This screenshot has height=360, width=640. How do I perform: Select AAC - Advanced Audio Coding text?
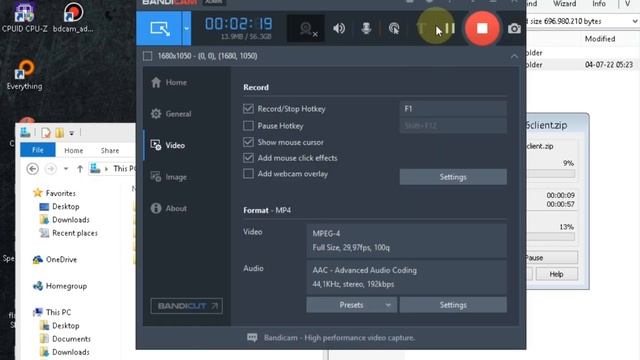pyautogui.click(x=364, y=270)
